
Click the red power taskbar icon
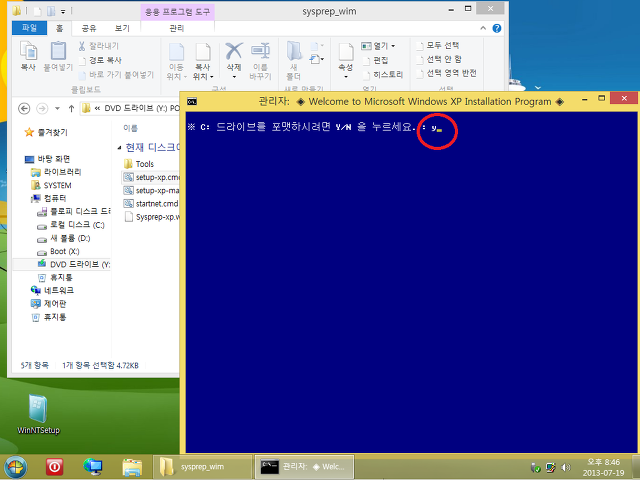pos(54,467)
